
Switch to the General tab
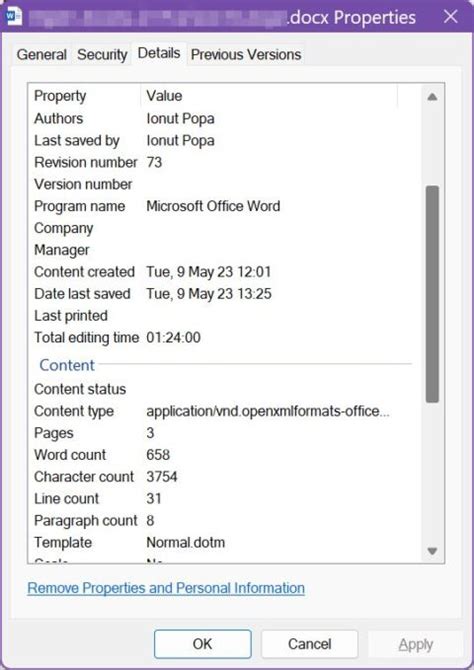pyautogui.click(x=41, y=55)
